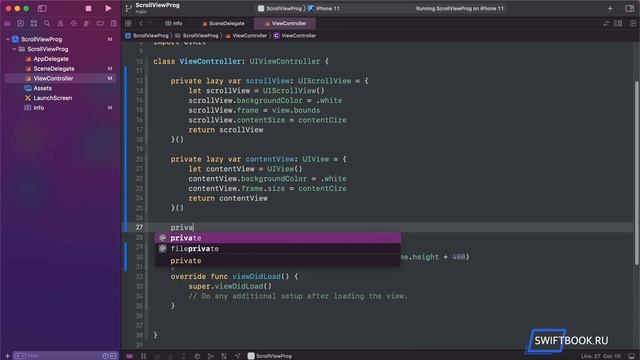
Task: Toggle recently modified files filter
Action: (x=105, y=356)
